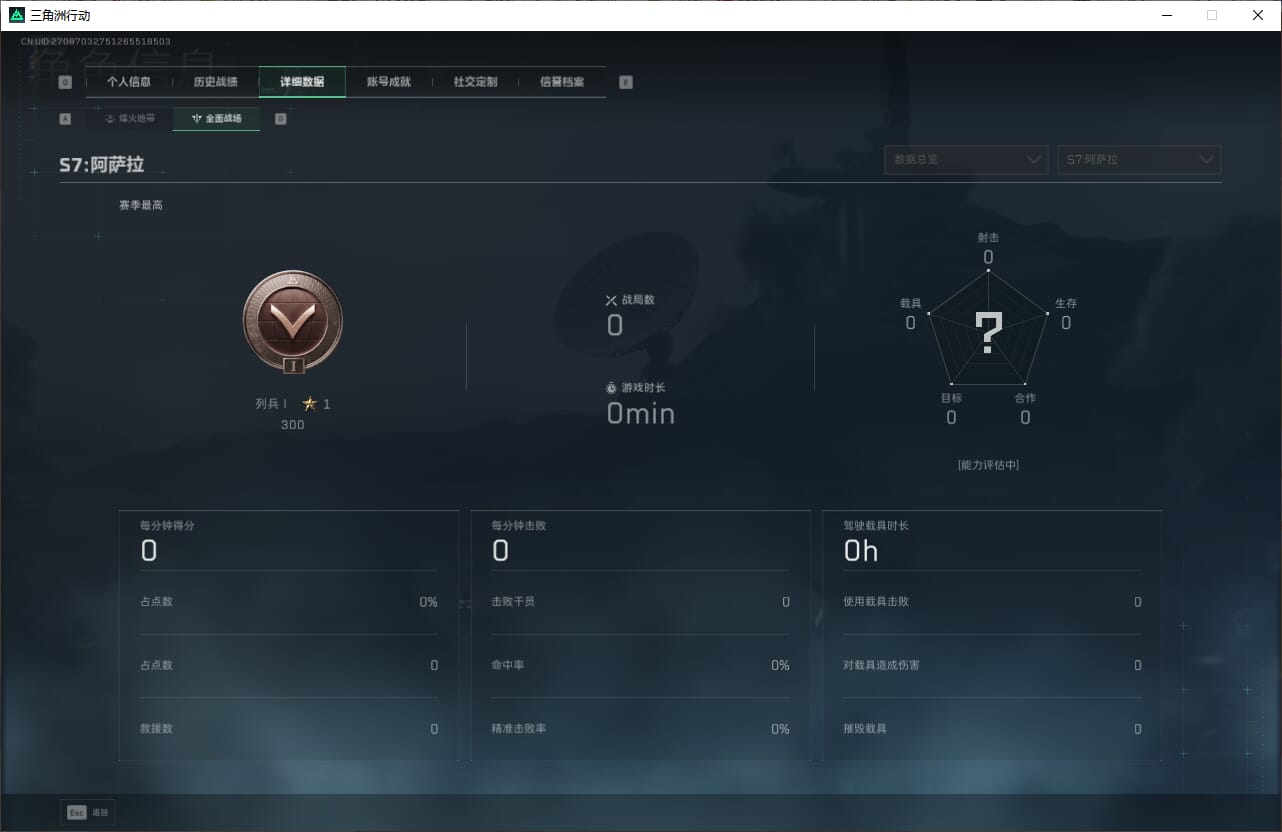
Task: Click the A key hint beside 烽火地带
Action: tap(65, 119)
